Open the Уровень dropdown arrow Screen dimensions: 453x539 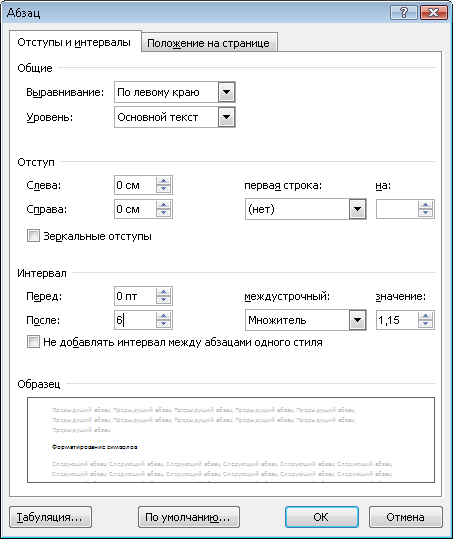[x=226, y=117]
